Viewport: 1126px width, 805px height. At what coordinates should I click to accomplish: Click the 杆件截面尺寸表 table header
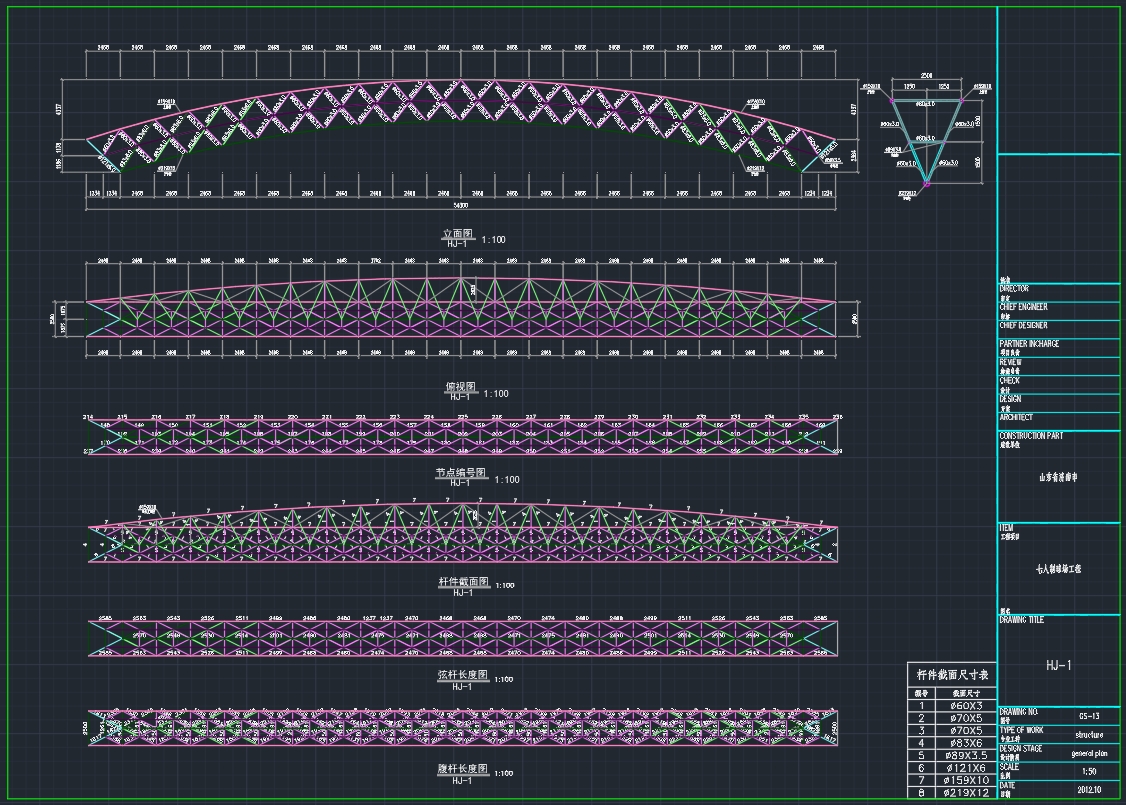click(950, 676)
